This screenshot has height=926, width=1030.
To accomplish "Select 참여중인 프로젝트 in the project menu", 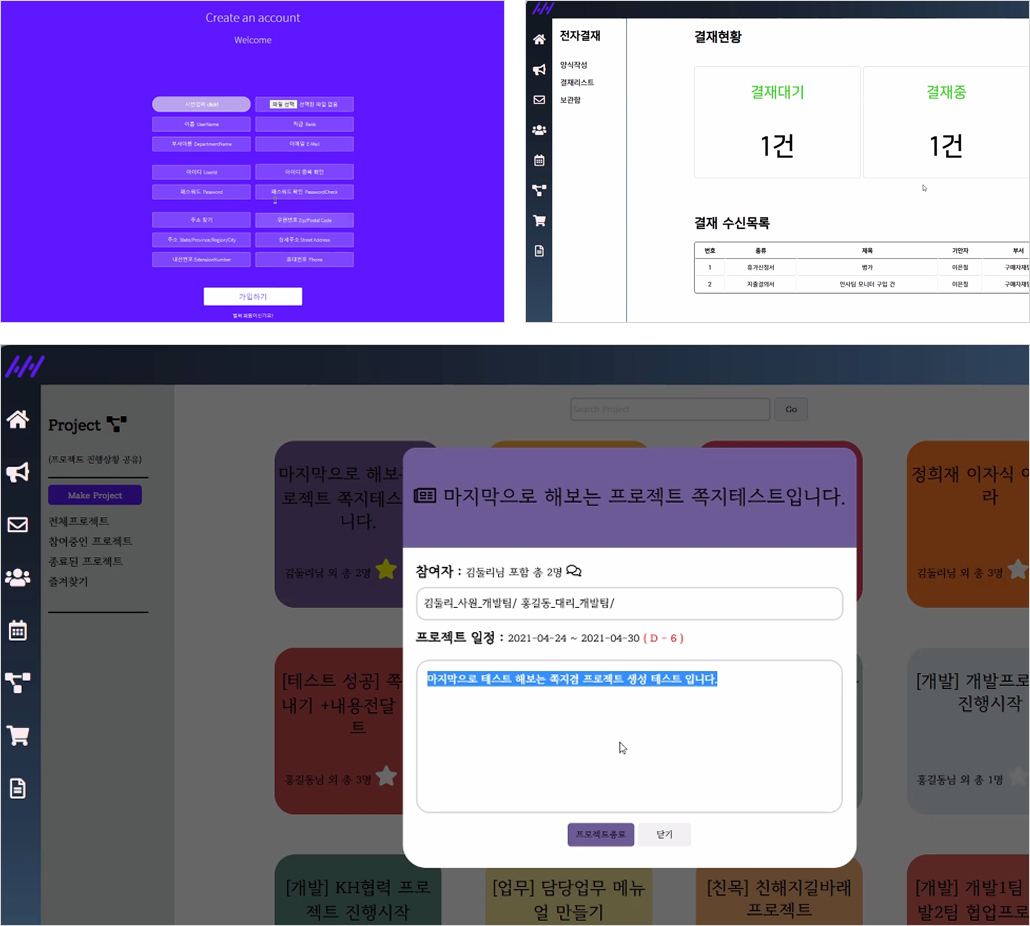I will point(90,541).
